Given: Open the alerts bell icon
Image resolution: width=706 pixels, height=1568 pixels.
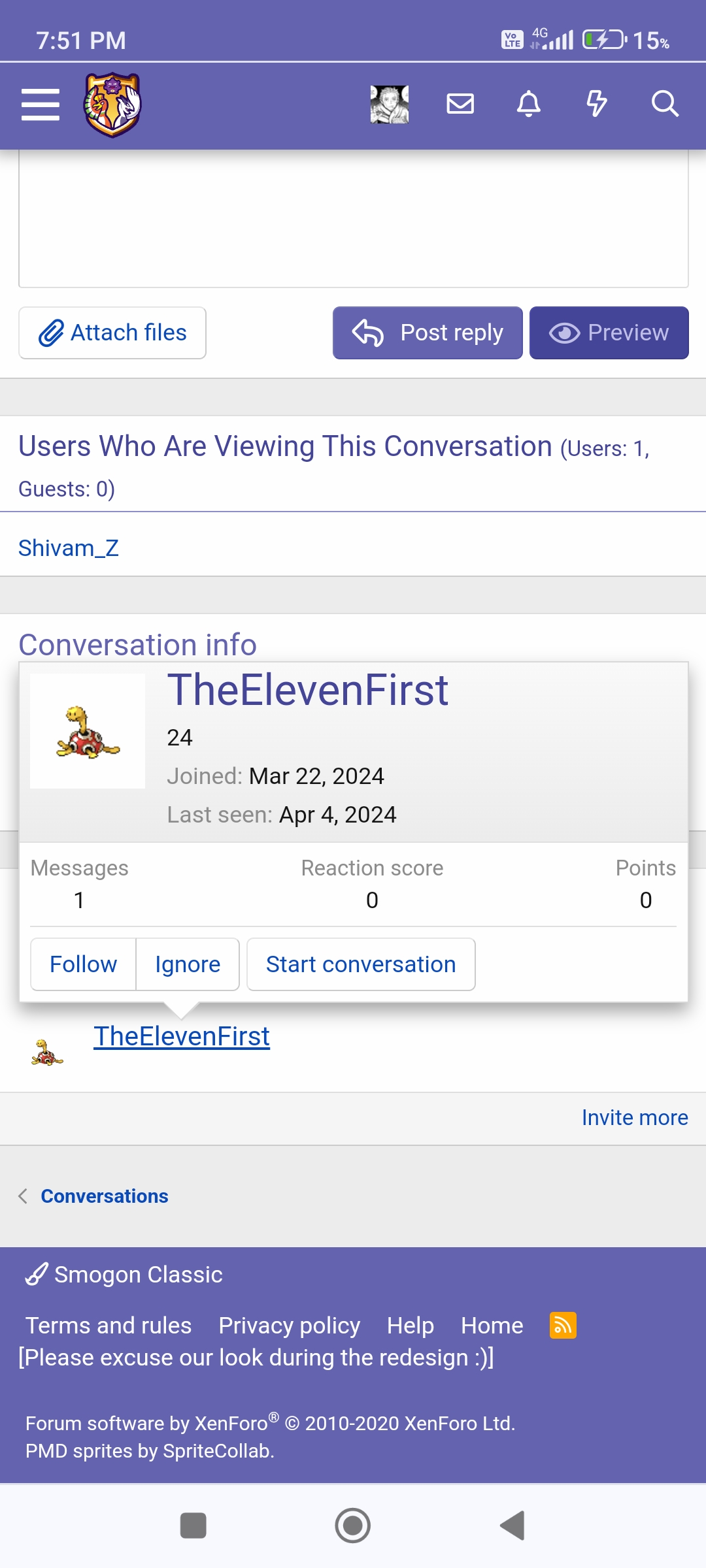Looking at the screenshot, I should tap(529, 104).
